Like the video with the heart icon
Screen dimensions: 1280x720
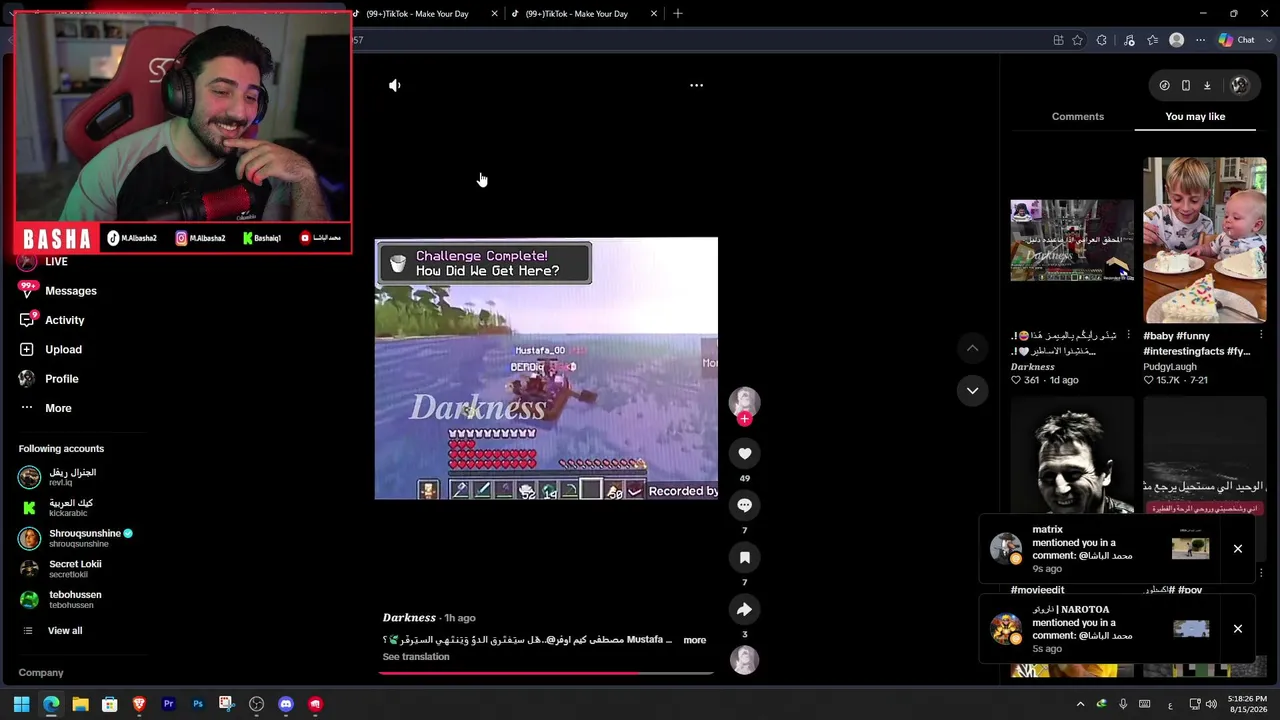pyautogui.click(x=744, y=454)
